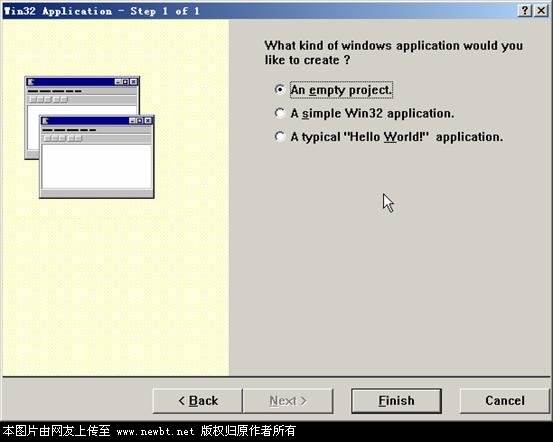Pick the typical "Hello World!" application option
The image size is (553, 442).
pyautogui.click(x=279, y=137)
